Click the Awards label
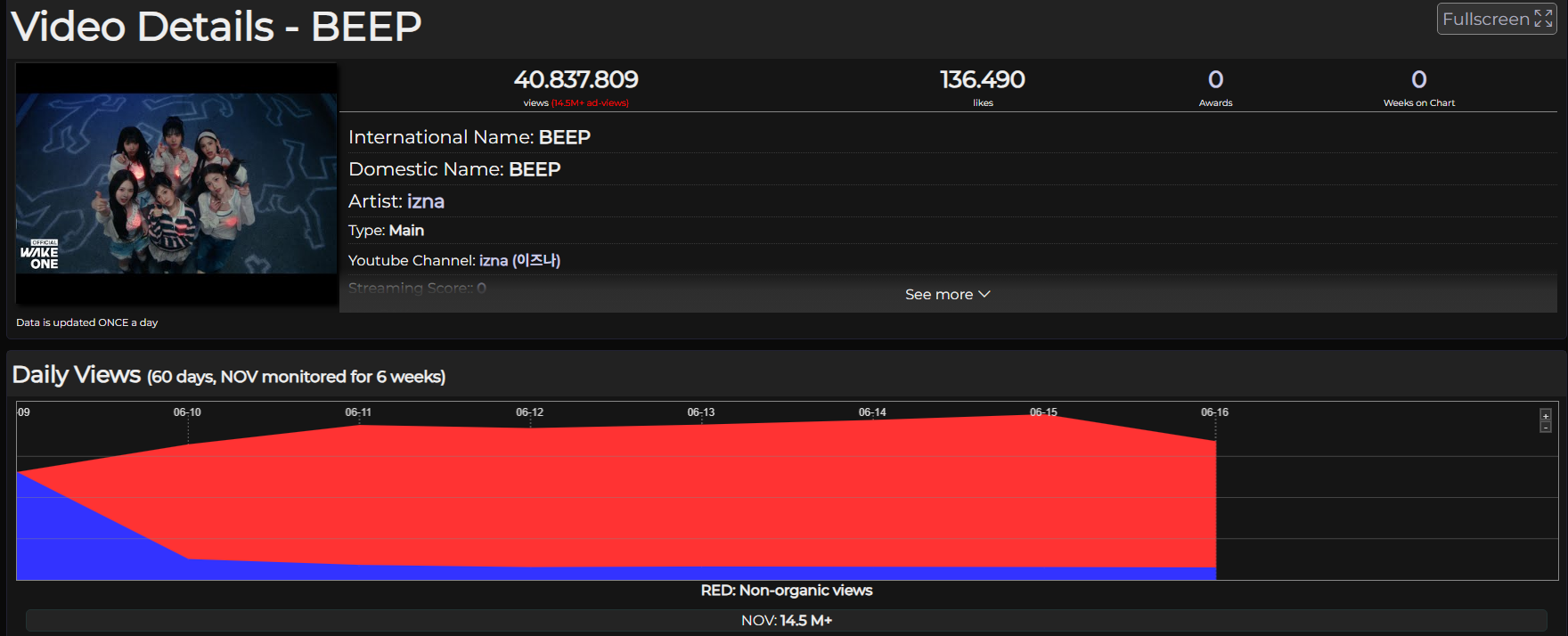The height and width of the screenshot is (636, 1568). tap(1215, 103)
